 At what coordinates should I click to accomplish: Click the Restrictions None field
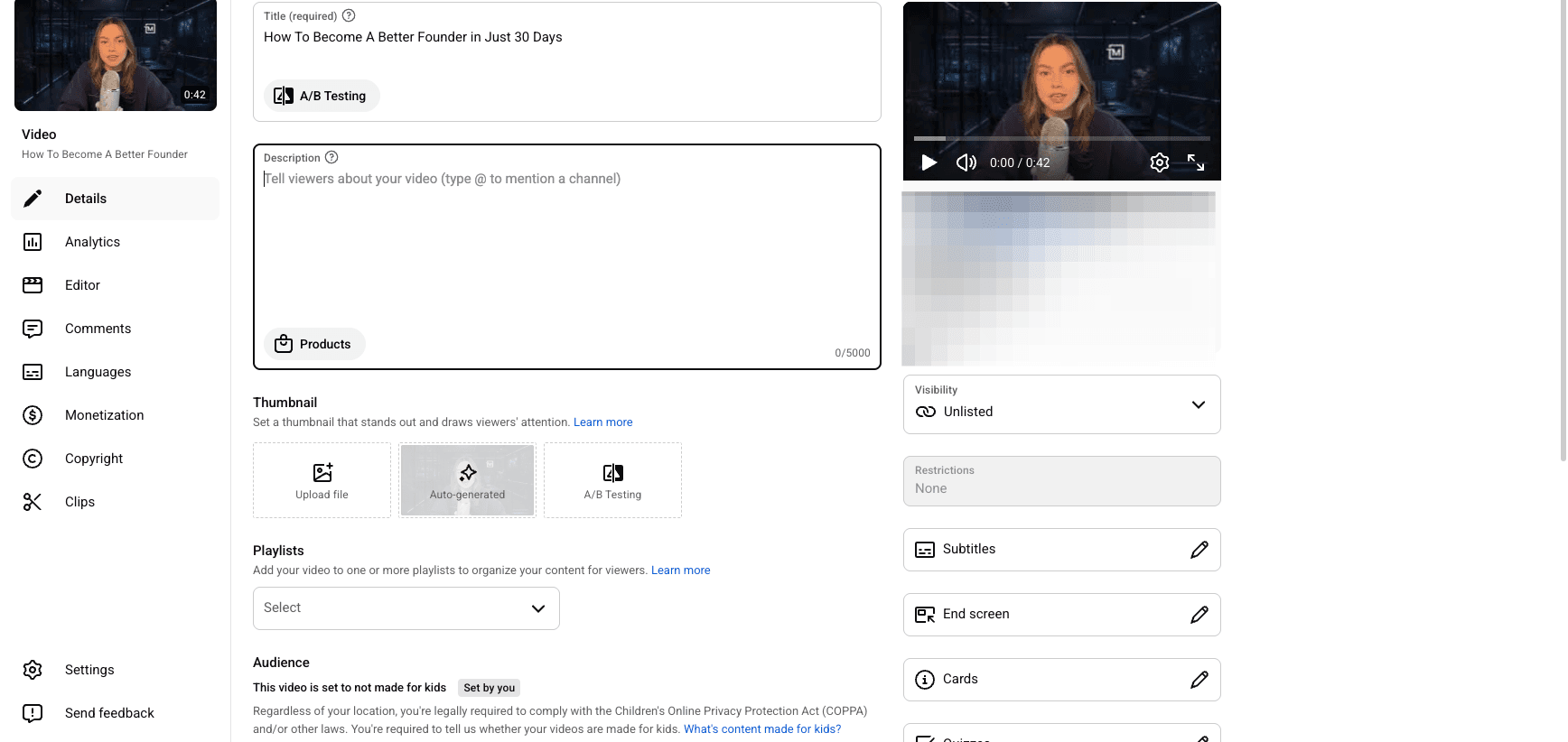tap(1062, 481)
